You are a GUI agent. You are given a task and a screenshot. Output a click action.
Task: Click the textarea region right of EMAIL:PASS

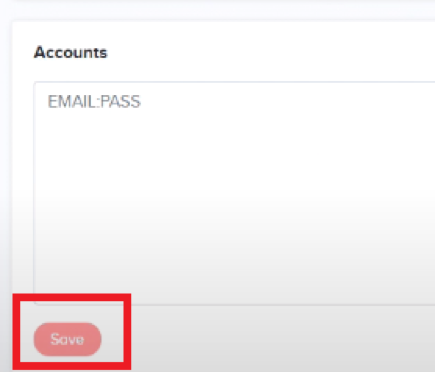[x=287, y=102]
